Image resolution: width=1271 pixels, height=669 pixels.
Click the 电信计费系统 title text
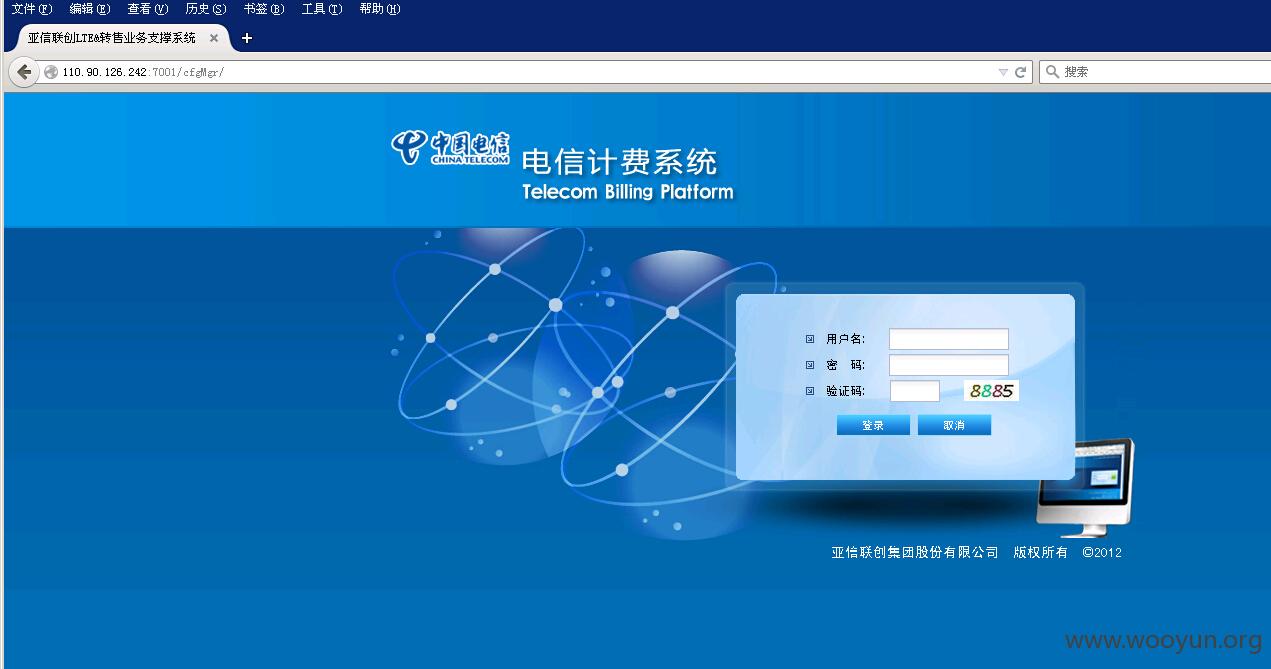click(x=620, y=161)
